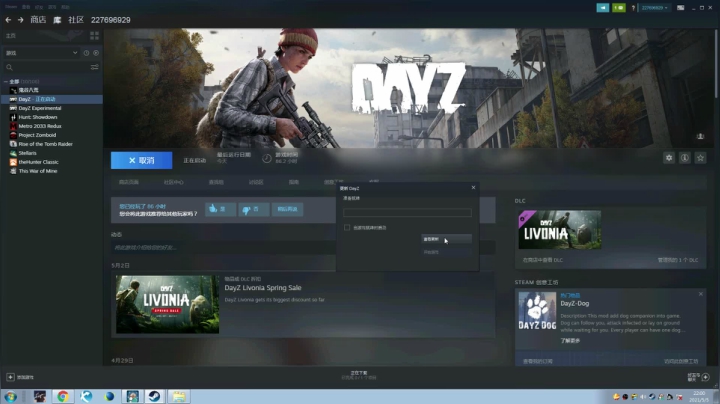Toggle the library grid view icon
Screen dimensions: 720x404
95,35
